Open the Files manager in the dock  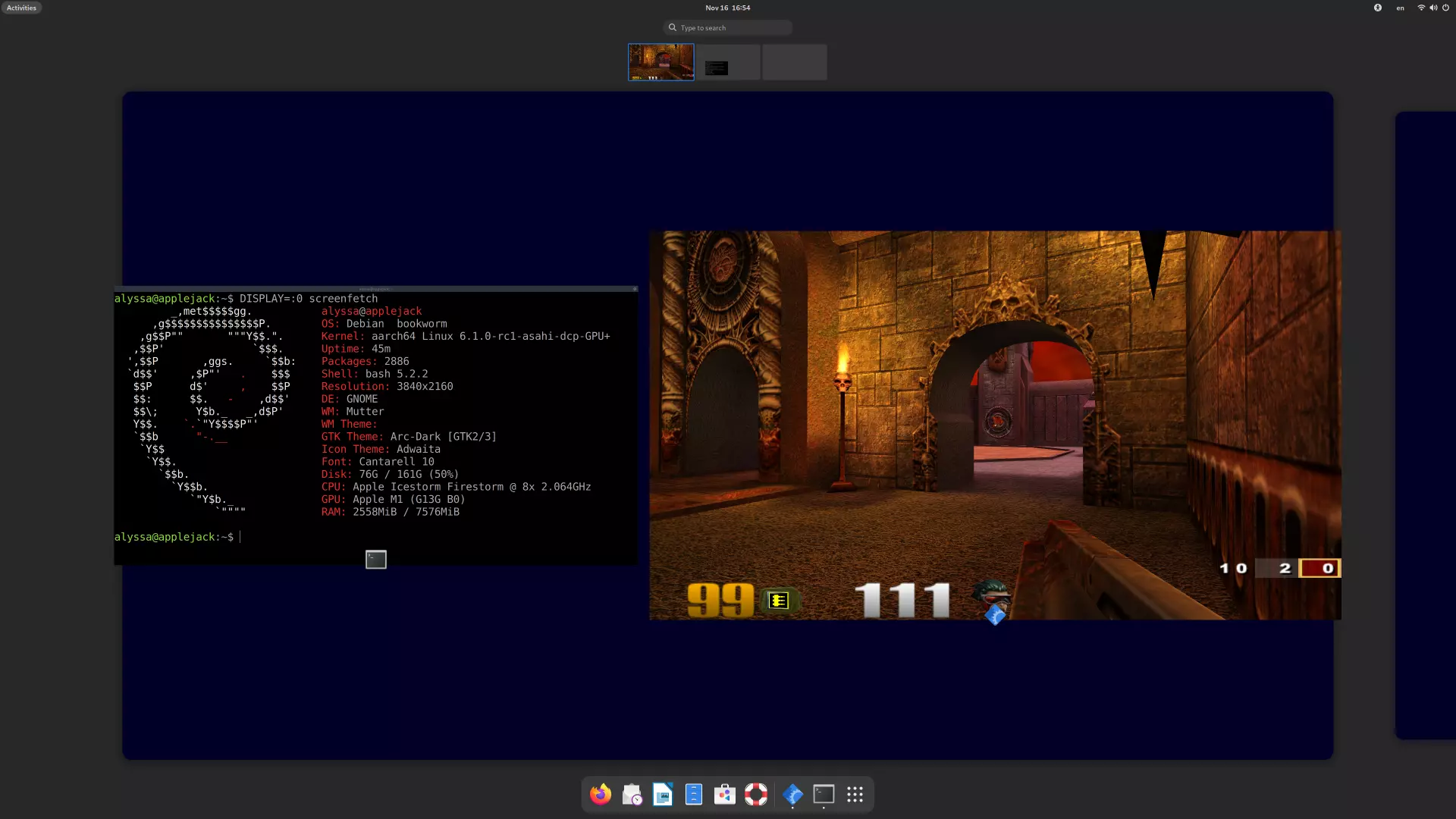click(693, 794)
